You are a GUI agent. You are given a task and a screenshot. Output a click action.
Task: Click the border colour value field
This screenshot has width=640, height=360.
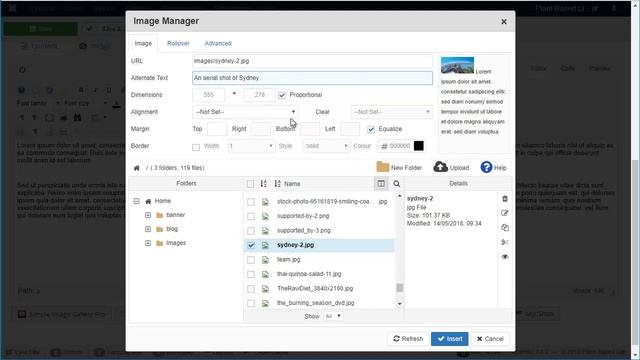[400, 146]
